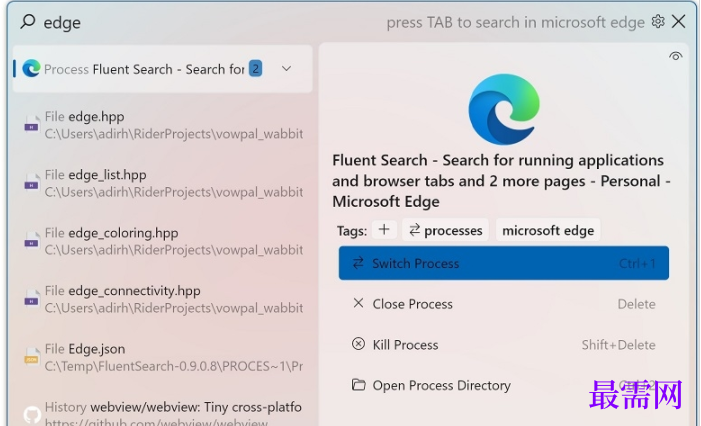Click the large Microsoft Edge logo
Viewport: 701px width, 426px height.
tap(504, 109)
